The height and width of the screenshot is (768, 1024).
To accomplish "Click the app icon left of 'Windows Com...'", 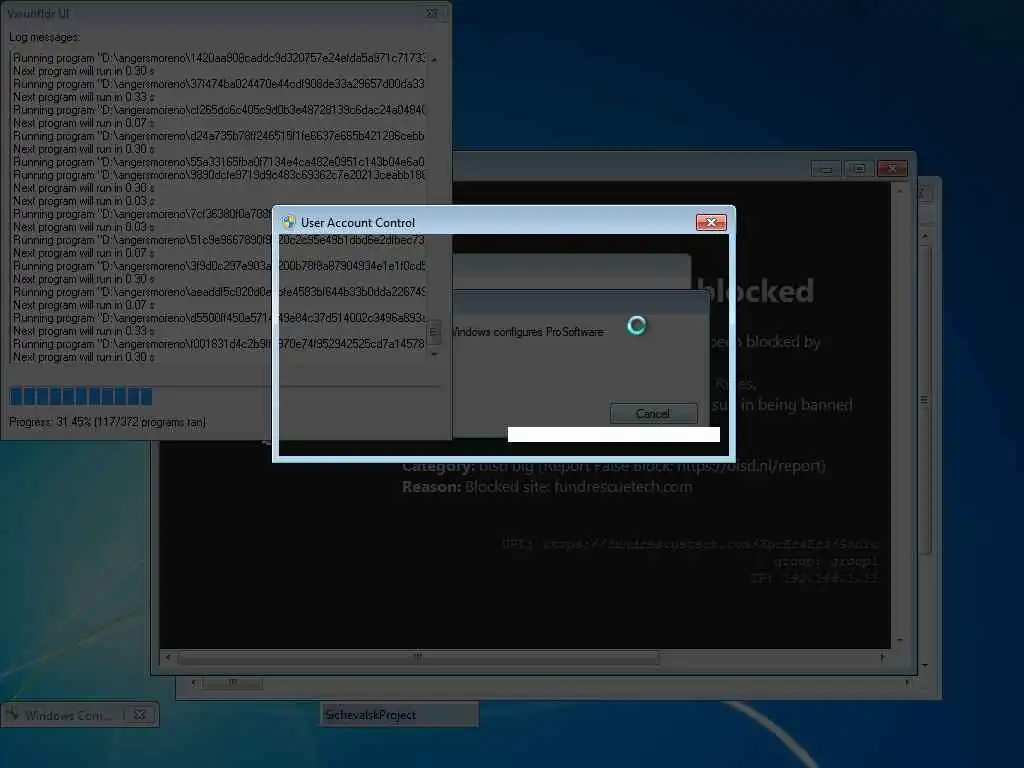I will click(x=12, y=714).
